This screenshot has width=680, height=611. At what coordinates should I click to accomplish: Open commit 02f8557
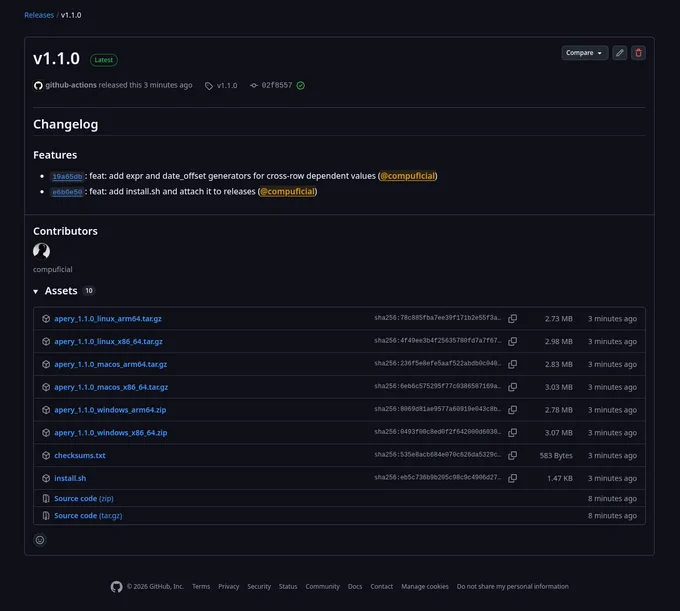[277, 85]
